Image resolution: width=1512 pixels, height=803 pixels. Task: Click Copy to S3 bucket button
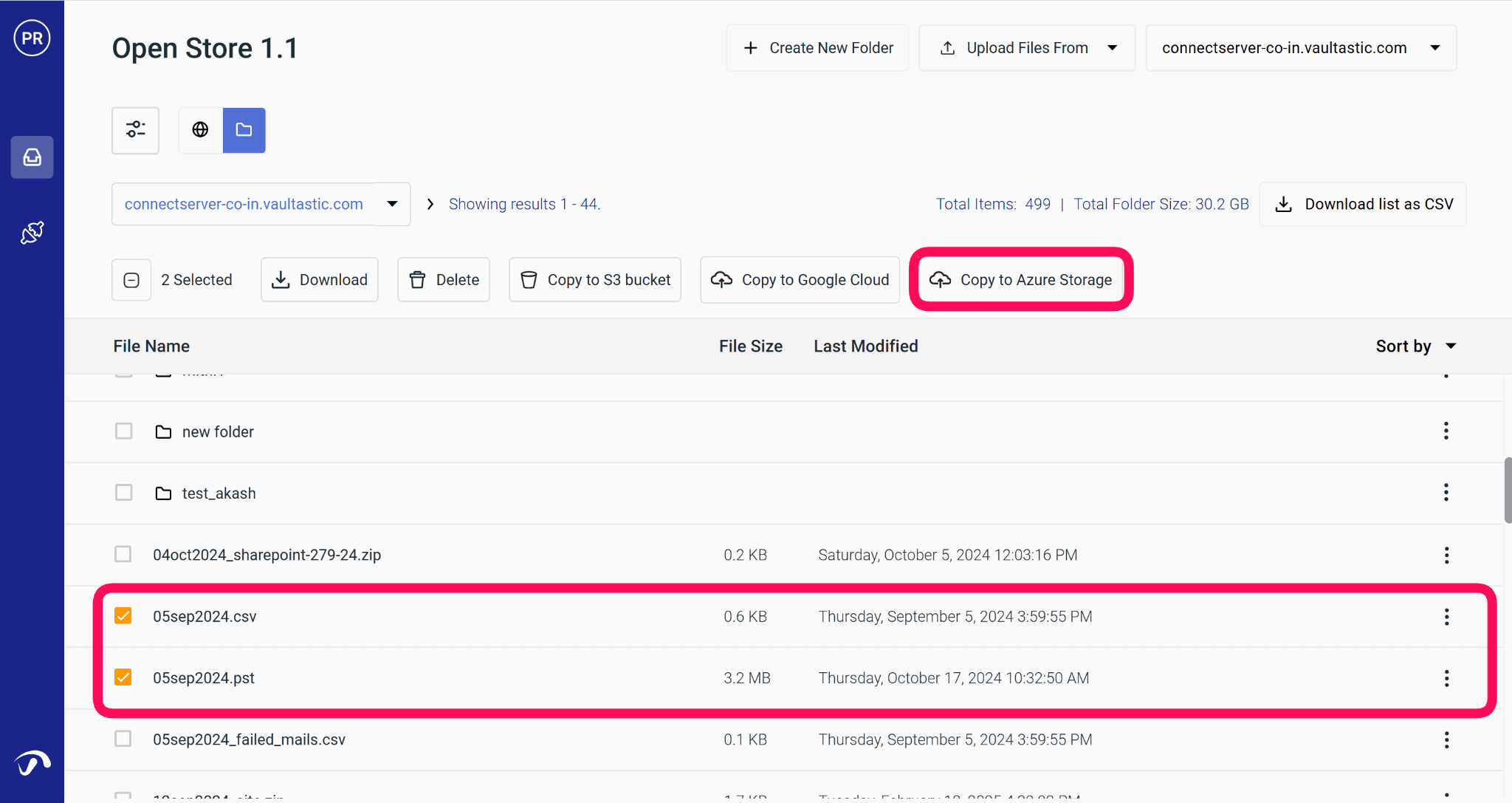coord(595,280)
